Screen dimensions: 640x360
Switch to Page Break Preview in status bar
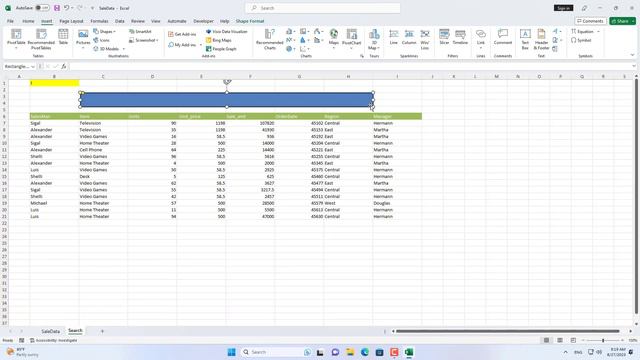click(573, 340)
